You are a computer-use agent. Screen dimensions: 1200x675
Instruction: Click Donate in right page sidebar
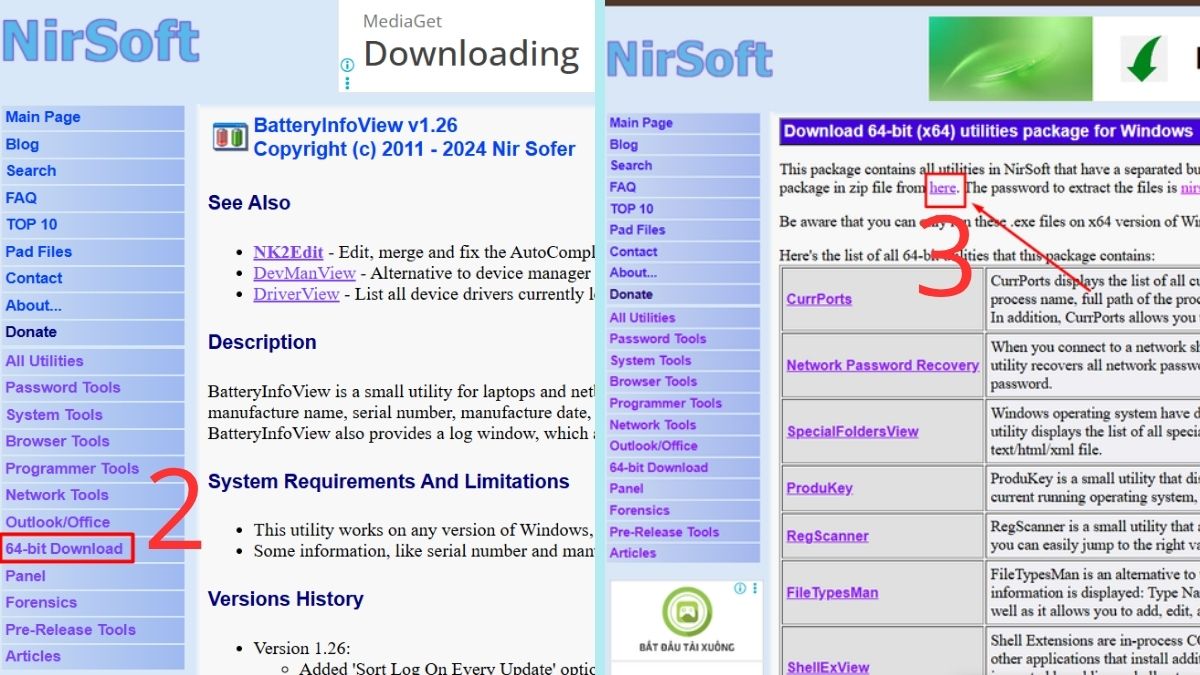tap(631, 294)
